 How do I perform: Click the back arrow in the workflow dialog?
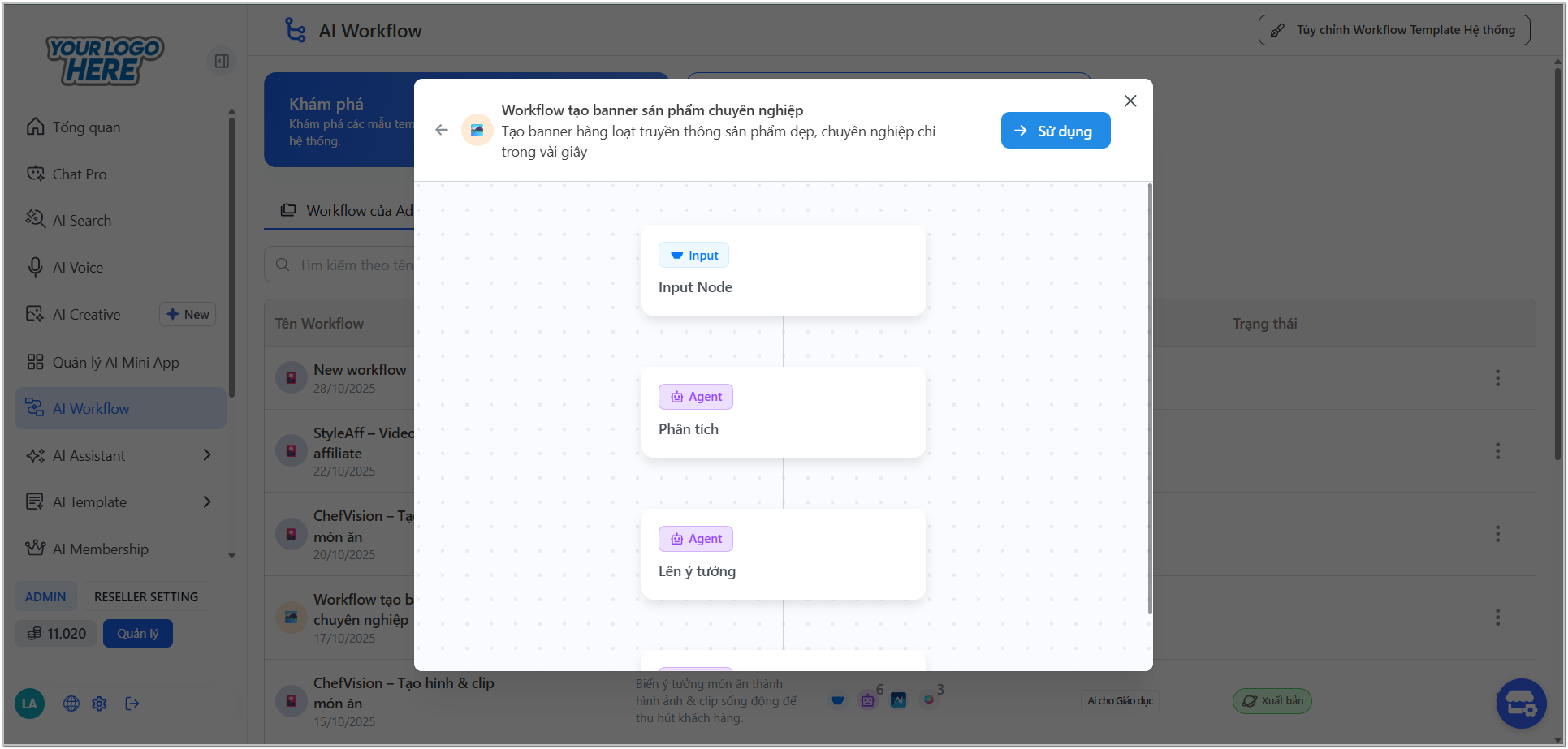442,130
